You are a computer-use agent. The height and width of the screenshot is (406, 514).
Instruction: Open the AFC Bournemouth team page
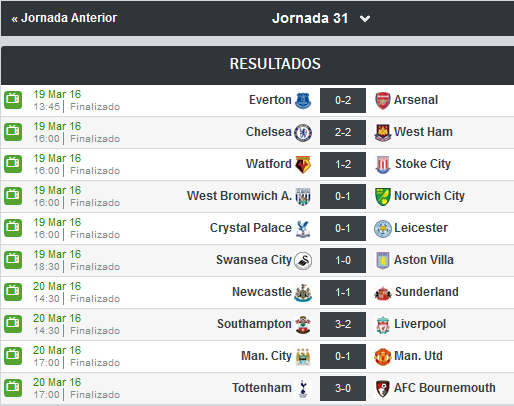click(x=445, y=388)
